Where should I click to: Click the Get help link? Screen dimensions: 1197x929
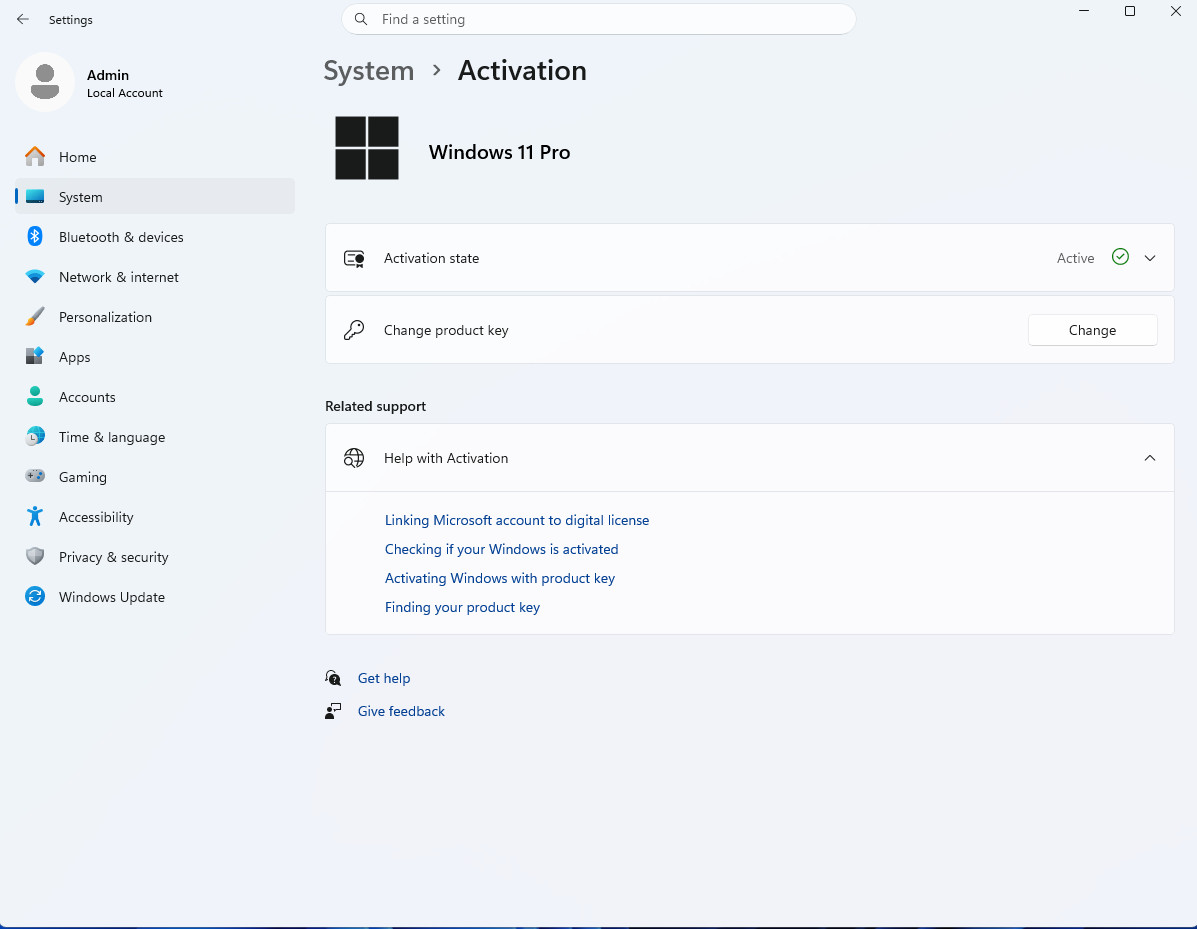point(384,678)
